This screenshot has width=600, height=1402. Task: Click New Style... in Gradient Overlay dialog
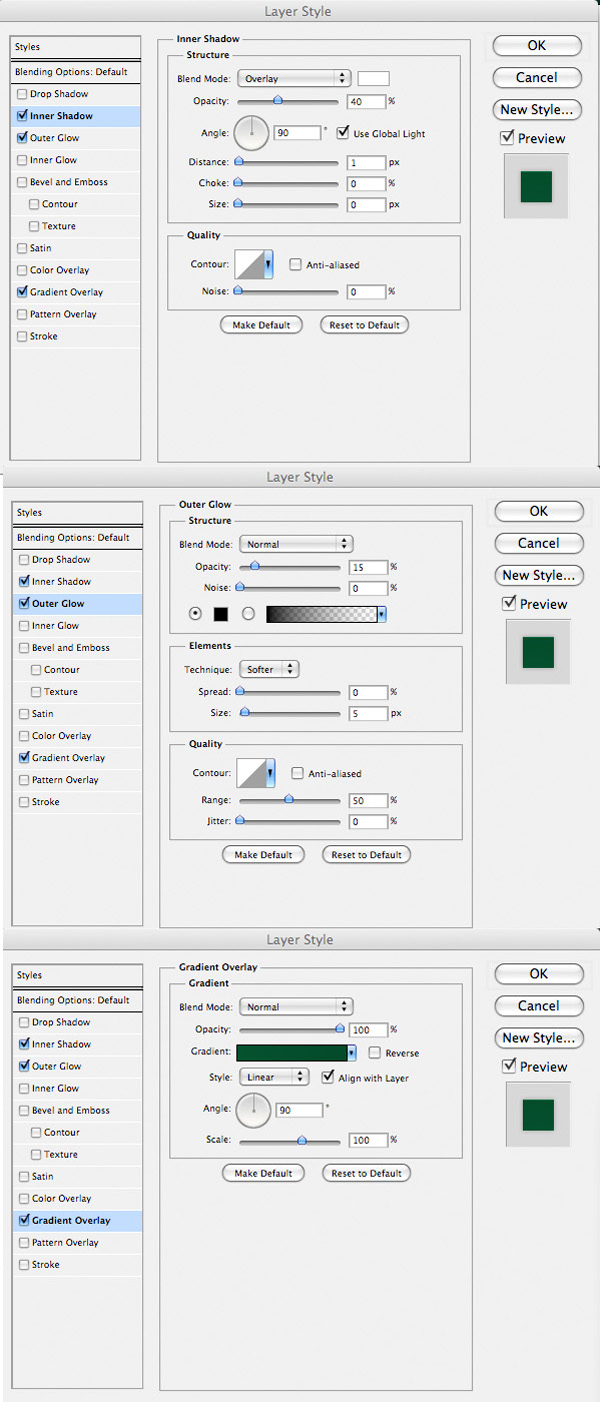click(x=538, y=1038)
